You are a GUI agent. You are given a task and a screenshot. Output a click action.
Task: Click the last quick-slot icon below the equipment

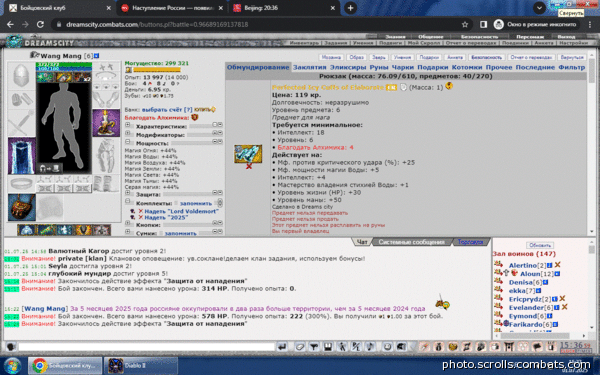[101, 230]
